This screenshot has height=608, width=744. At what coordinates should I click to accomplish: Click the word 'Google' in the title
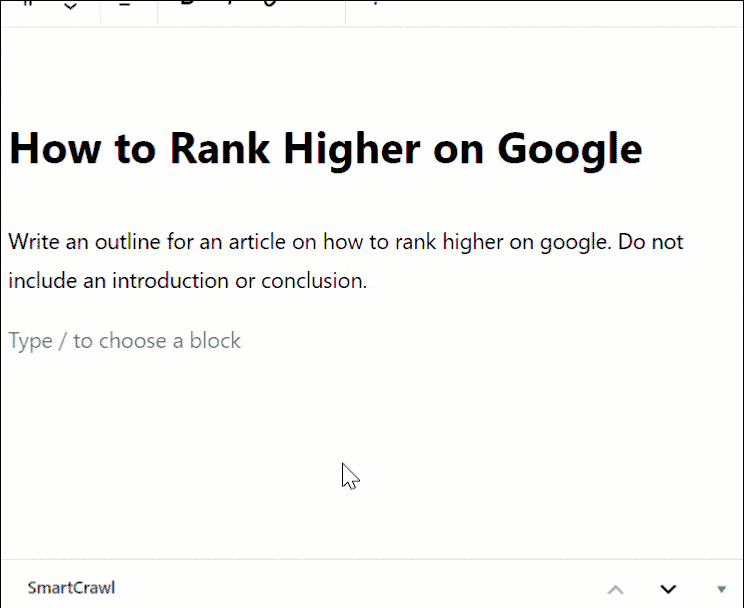pos(570,150)
